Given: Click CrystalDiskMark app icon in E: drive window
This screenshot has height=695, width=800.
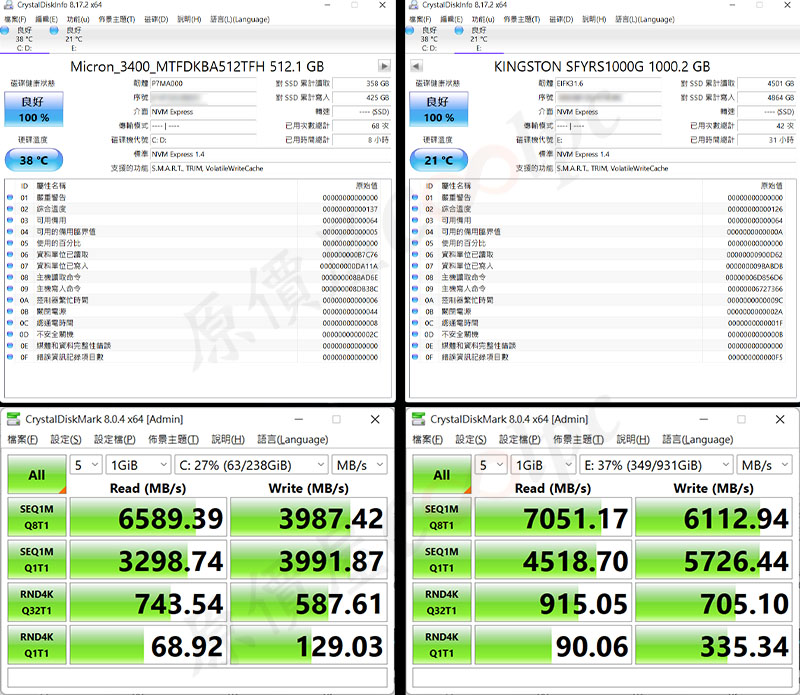Looking at the screenshot, I should pos(418,419).
